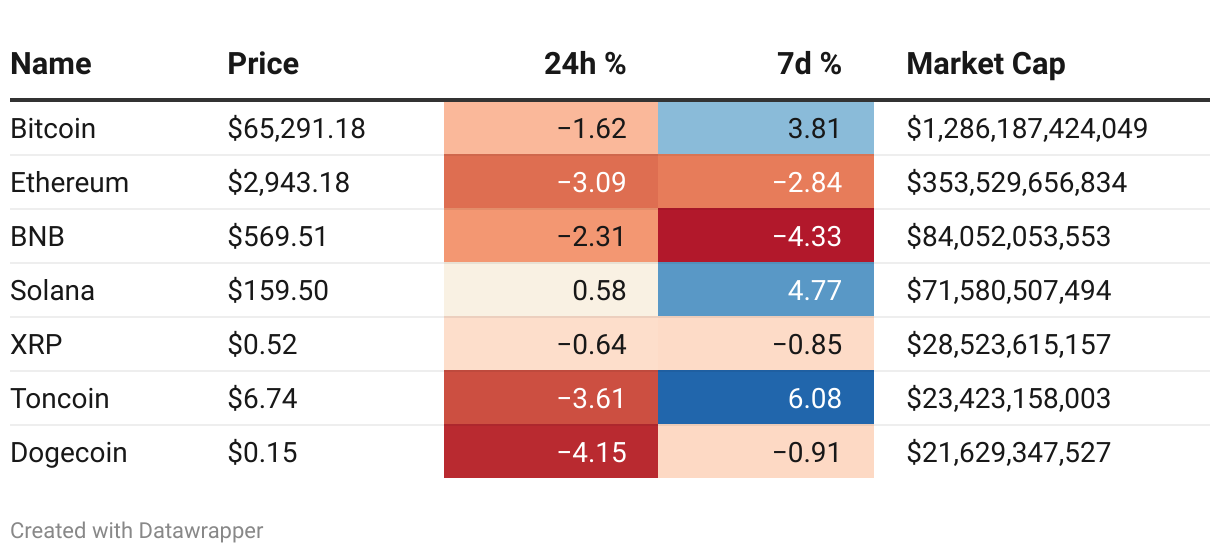The width and height of the screenshot is (1220, 554).
Task: Select Solana's price $159.50
Action: 278,291
